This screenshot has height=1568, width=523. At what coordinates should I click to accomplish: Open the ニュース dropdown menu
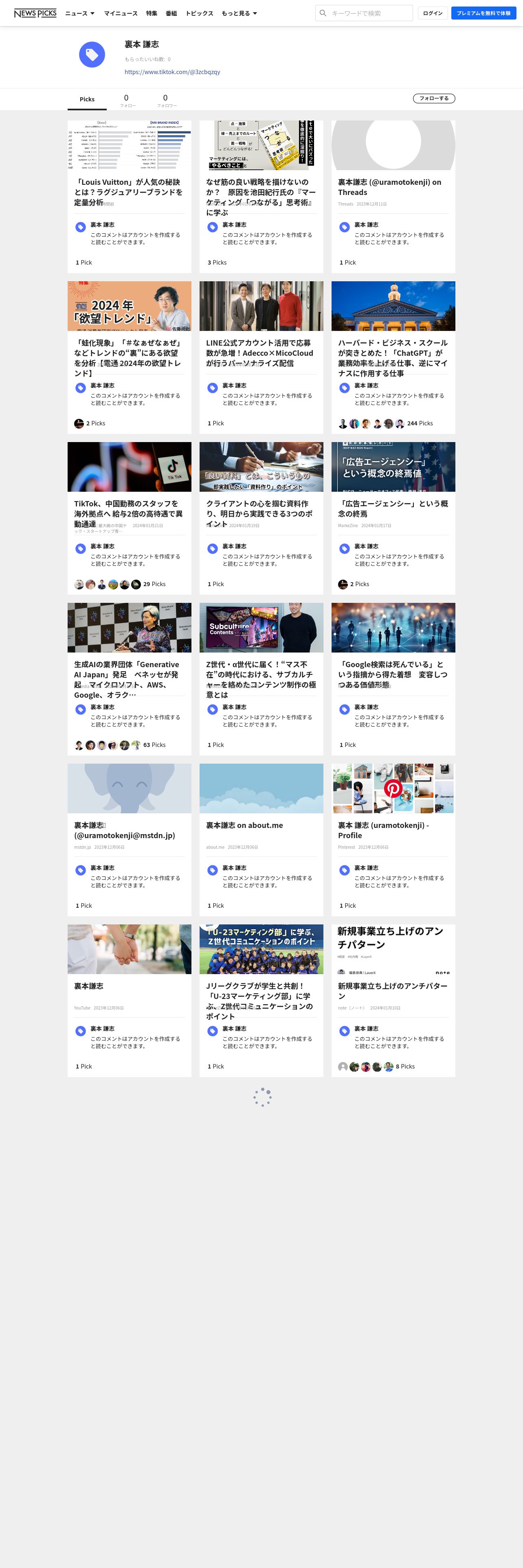[80, 13]
